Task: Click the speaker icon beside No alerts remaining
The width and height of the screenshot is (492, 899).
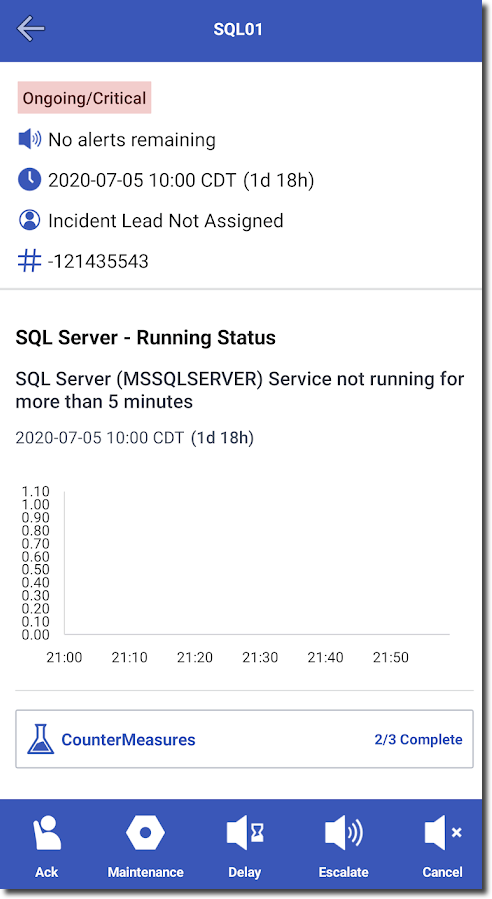Action: (30, 139)
